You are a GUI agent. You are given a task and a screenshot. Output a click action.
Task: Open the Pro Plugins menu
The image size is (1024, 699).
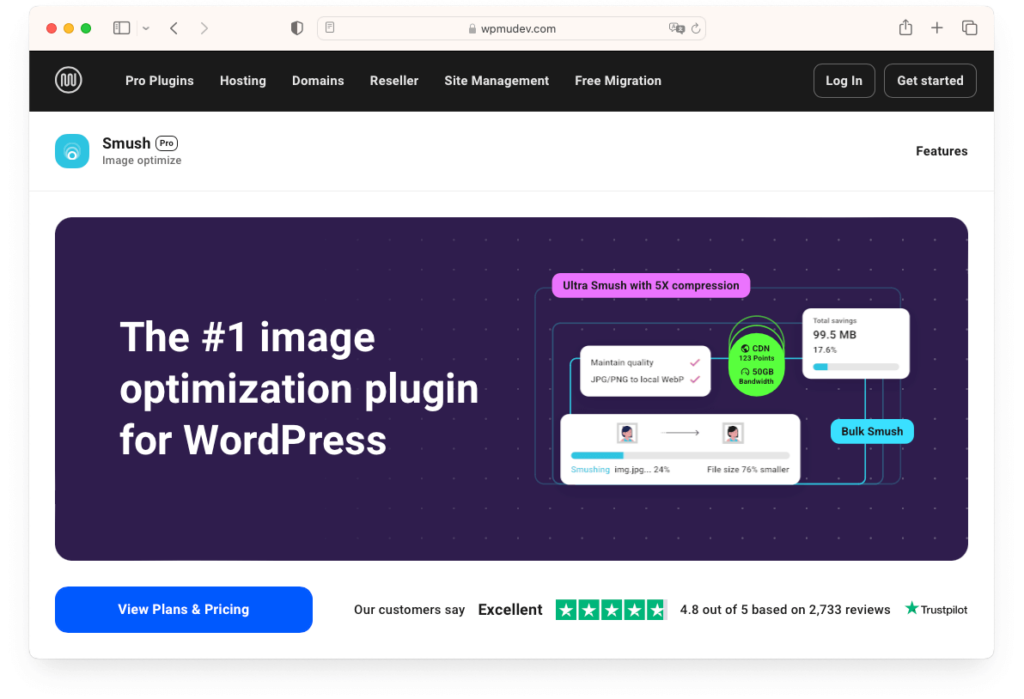pyautogui.click(x=159, y=80)
